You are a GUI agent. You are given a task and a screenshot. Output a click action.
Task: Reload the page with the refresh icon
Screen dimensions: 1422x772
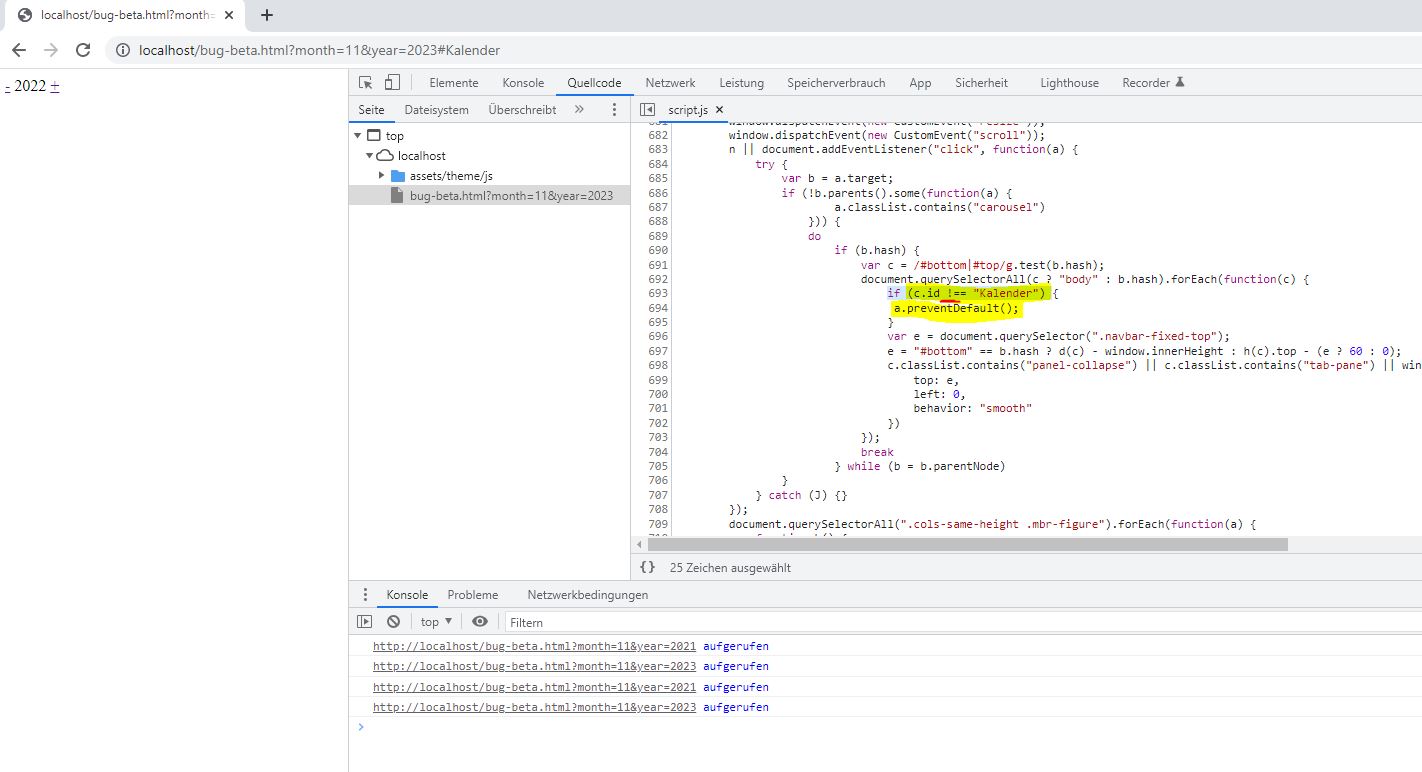[x=83, y=50]
